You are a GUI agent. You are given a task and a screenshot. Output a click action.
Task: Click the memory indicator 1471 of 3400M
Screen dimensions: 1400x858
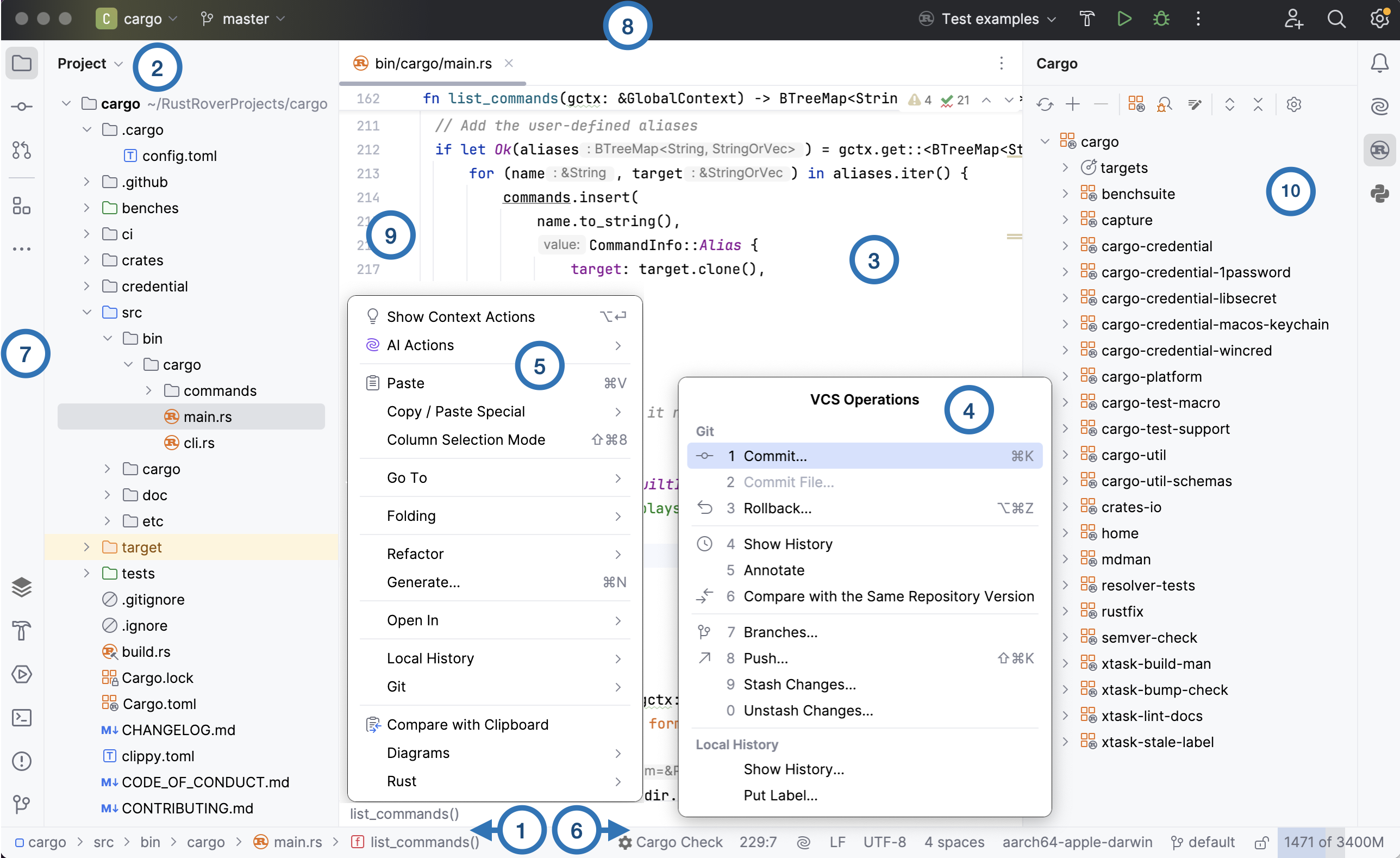[x=1333, y=842]
